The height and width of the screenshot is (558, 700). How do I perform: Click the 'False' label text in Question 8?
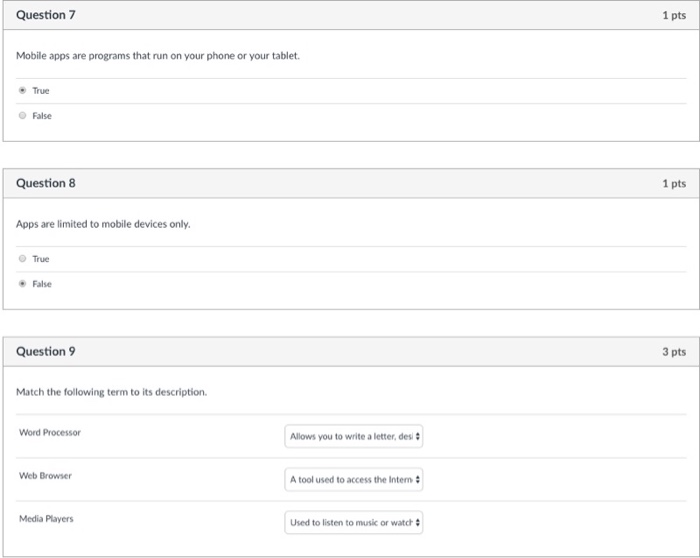tap(42, 284)
